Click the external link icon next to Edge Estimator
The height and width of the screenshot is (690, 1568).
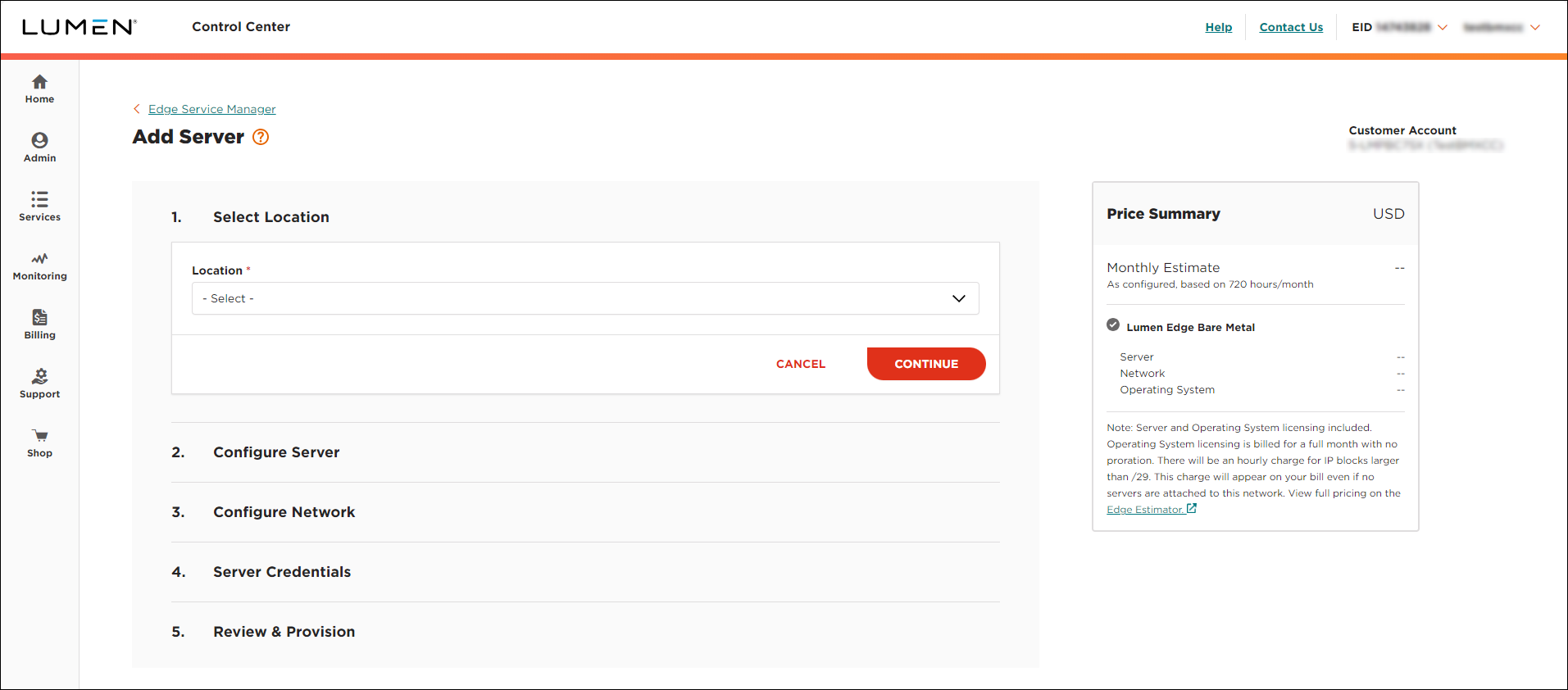point(1192,509)
